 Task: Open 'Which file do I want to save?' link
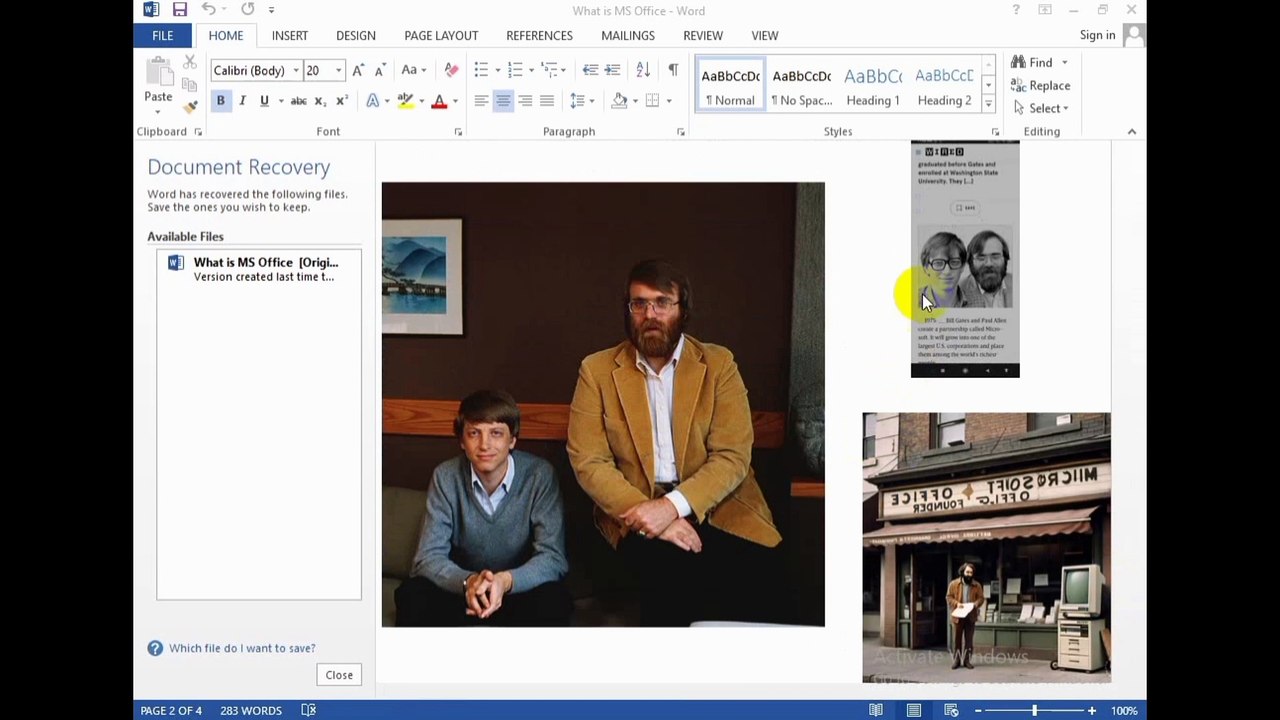(x=242, y=648)
